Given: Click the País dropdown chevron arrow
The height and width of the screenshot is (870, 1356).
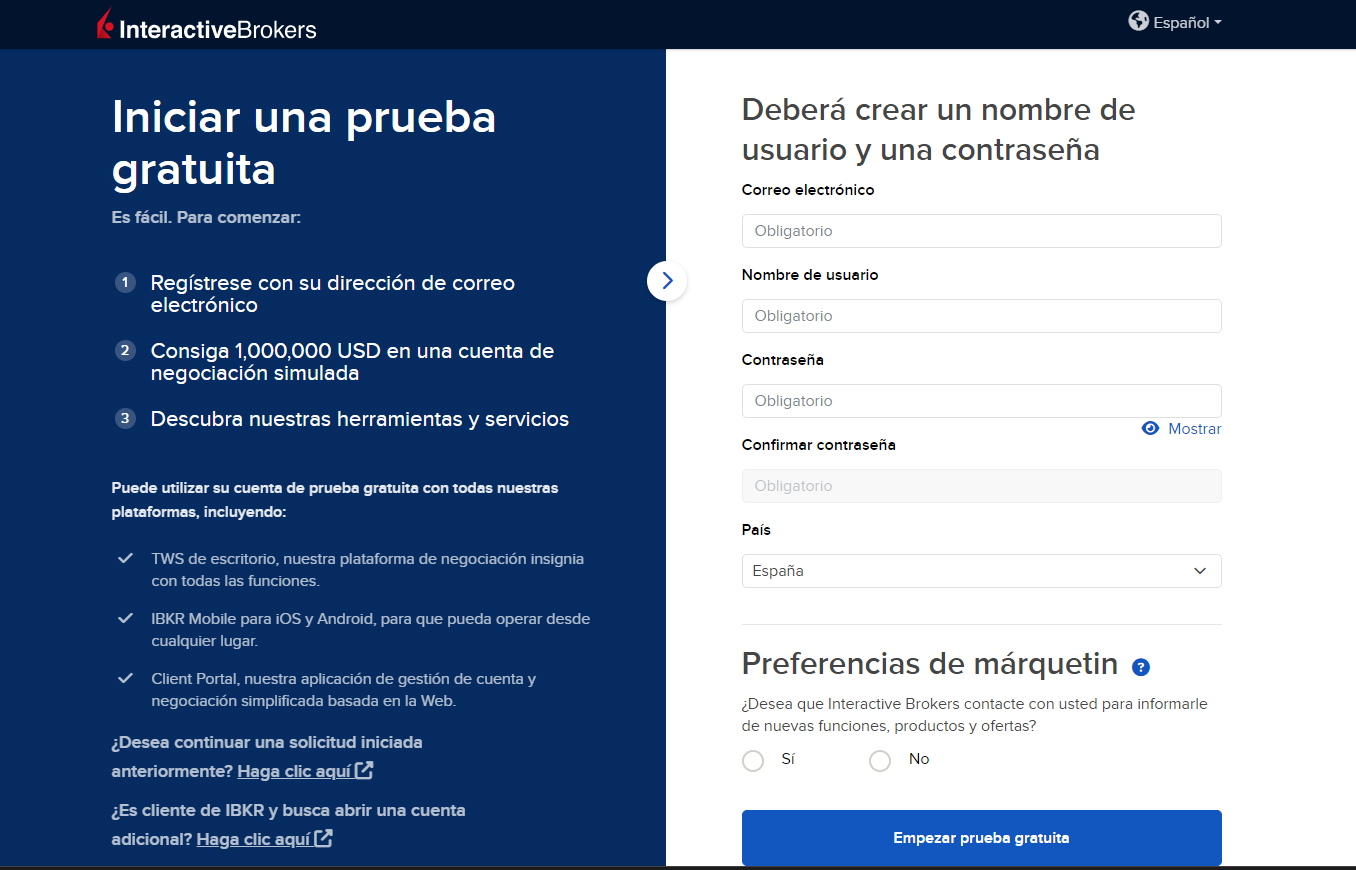Looking at the screenshot, I should (x=1200, y=571).
